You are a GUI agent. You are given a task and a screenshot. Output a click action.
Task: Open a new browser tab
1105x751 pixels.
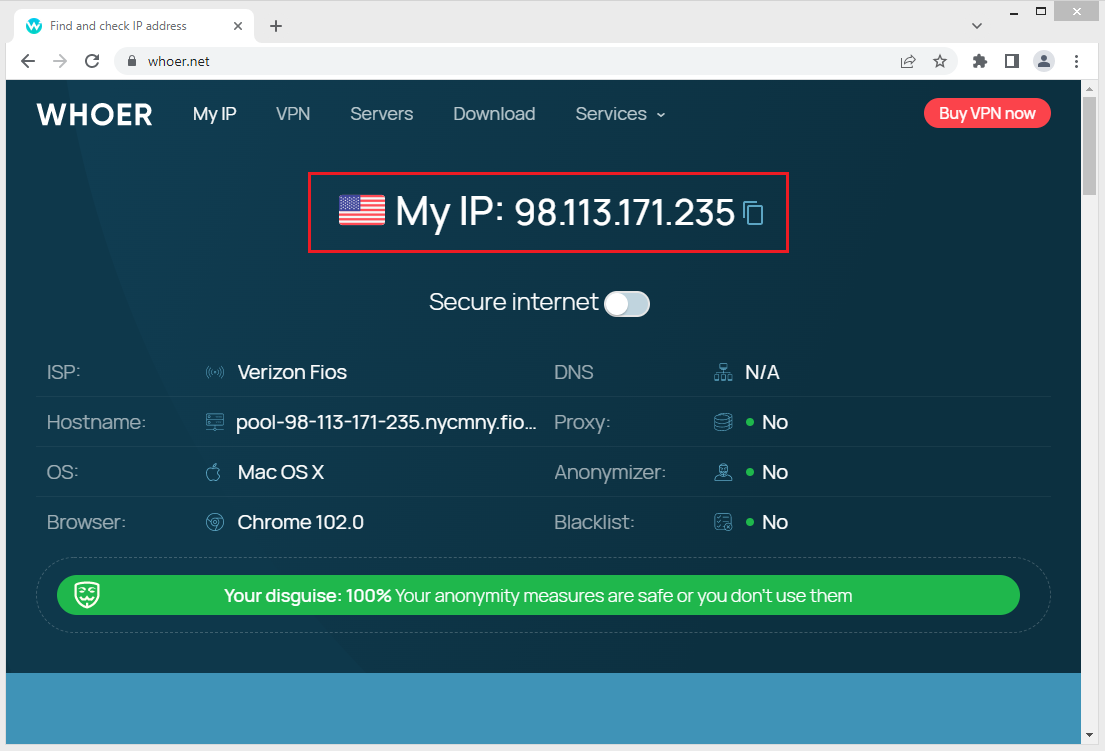click(276, 26)
